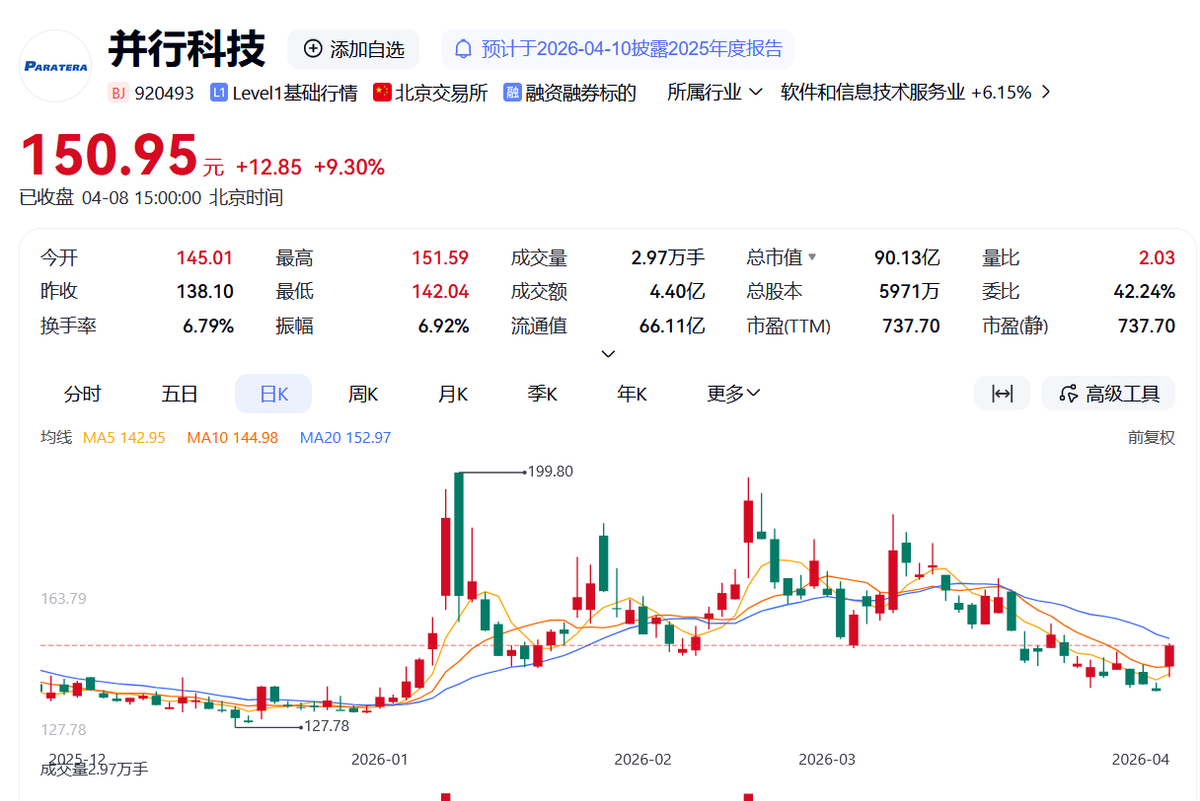
Task: Switch to 五日 chart tab
Action: pos(180,394)
